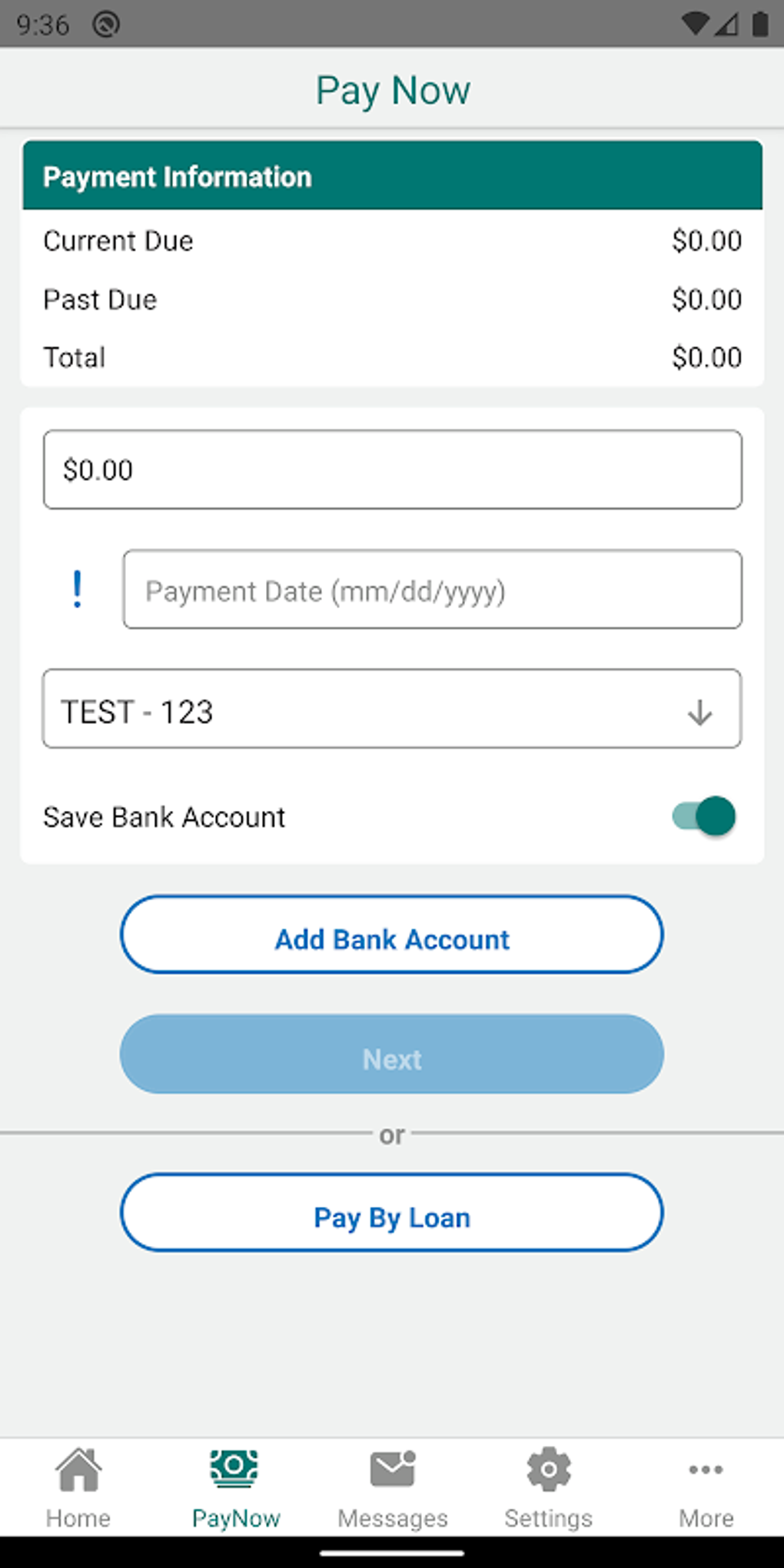Tap the blue exclamation info icon
This screenshot has height=1568, width=784.
click(77, 590)
